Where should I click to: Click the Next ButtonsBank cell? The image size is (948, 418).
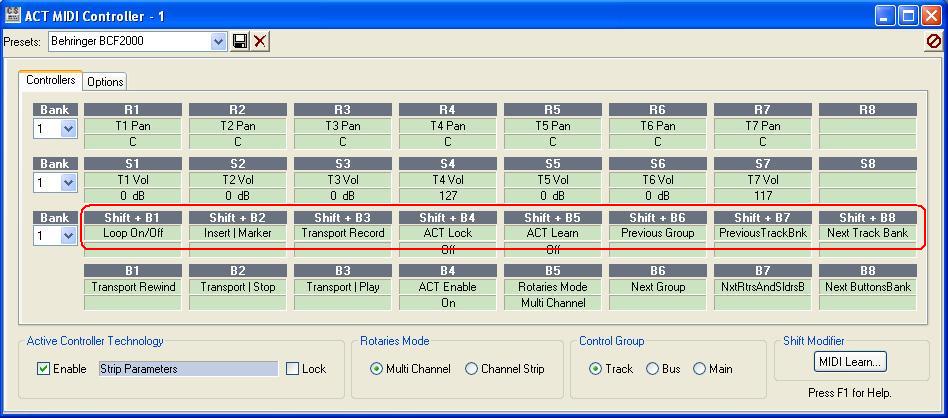point(868,287)
